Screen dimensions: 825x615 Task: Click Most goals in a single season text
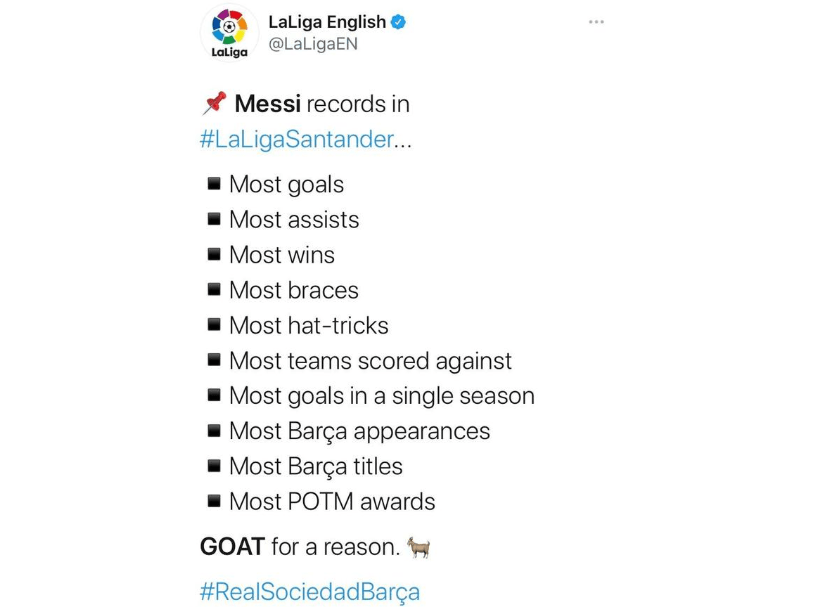point(382,396)
